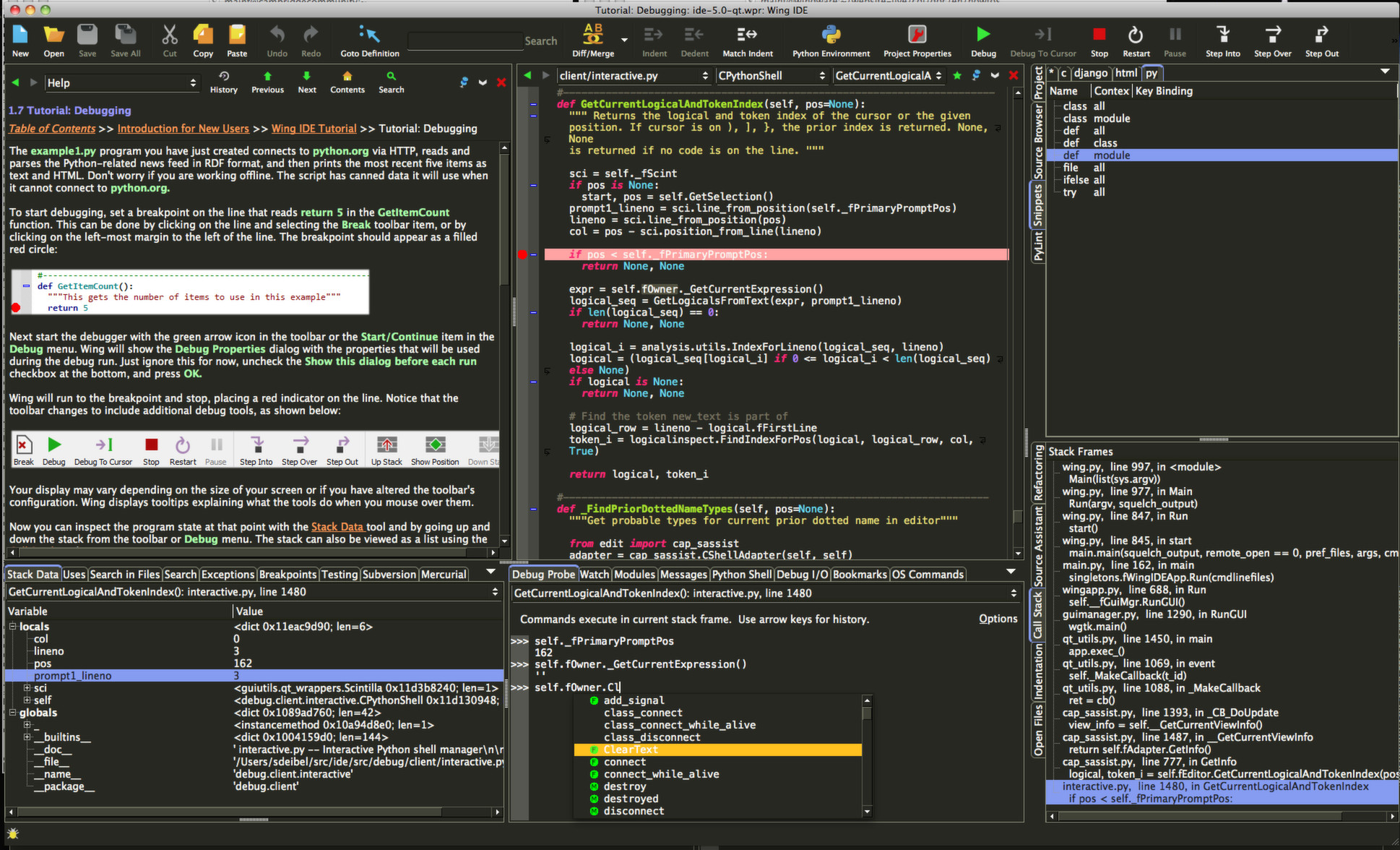Toggle the breakpoint on the highlighted line
The width and height of the screenshot is (1400, 850).
click(x=523, y=254)
